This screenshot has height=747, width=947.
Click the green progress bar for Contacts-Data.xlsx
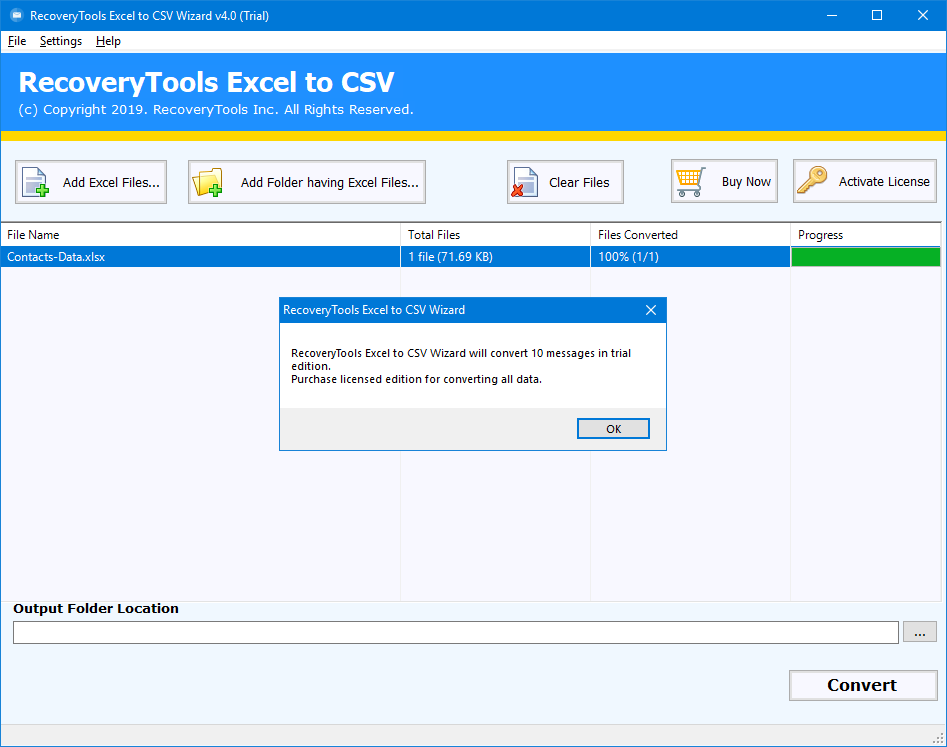pyautogui.click(x=865, y=257)
